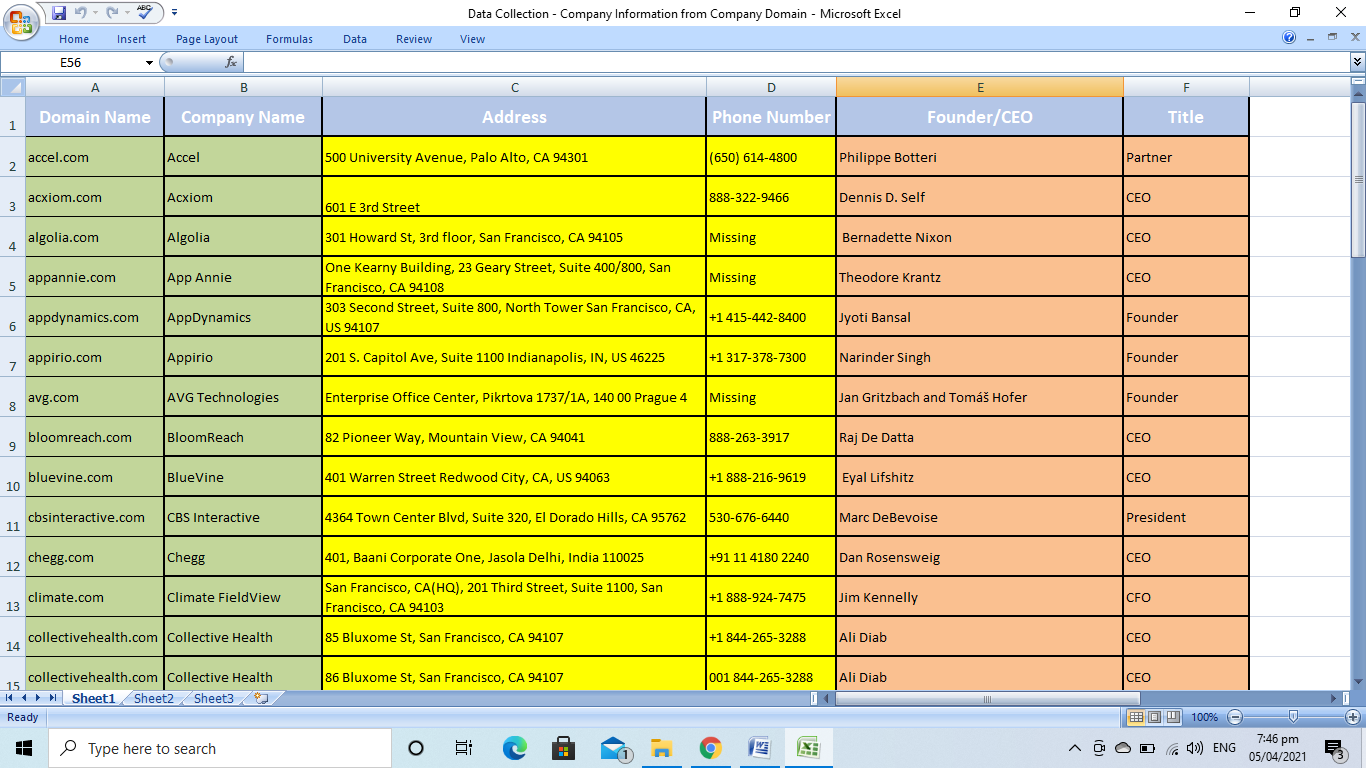Open the View ribbon tab
This screenshot has height=768, width=1366.
pos(473,39)
